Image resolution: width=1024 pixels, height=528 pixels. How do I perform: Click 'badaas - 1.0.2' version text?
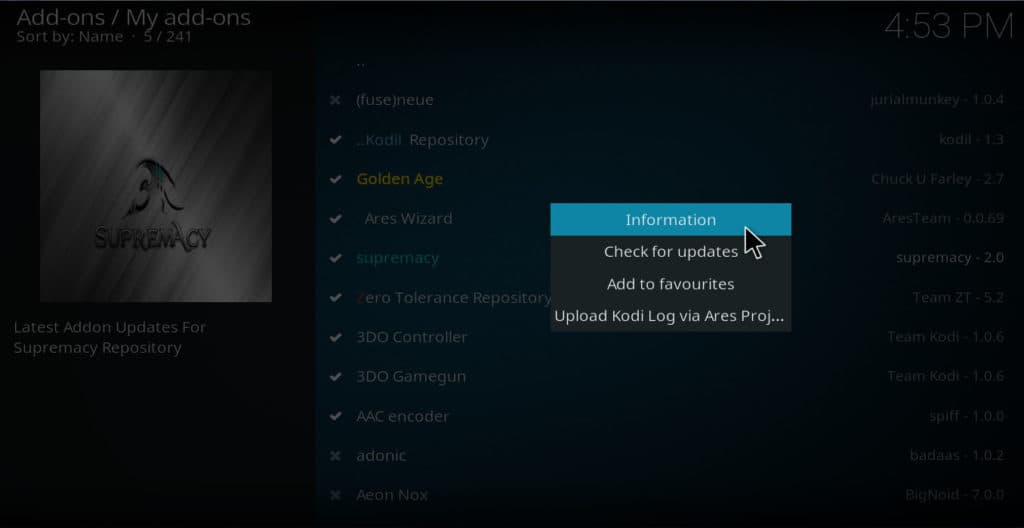point(957,455)
